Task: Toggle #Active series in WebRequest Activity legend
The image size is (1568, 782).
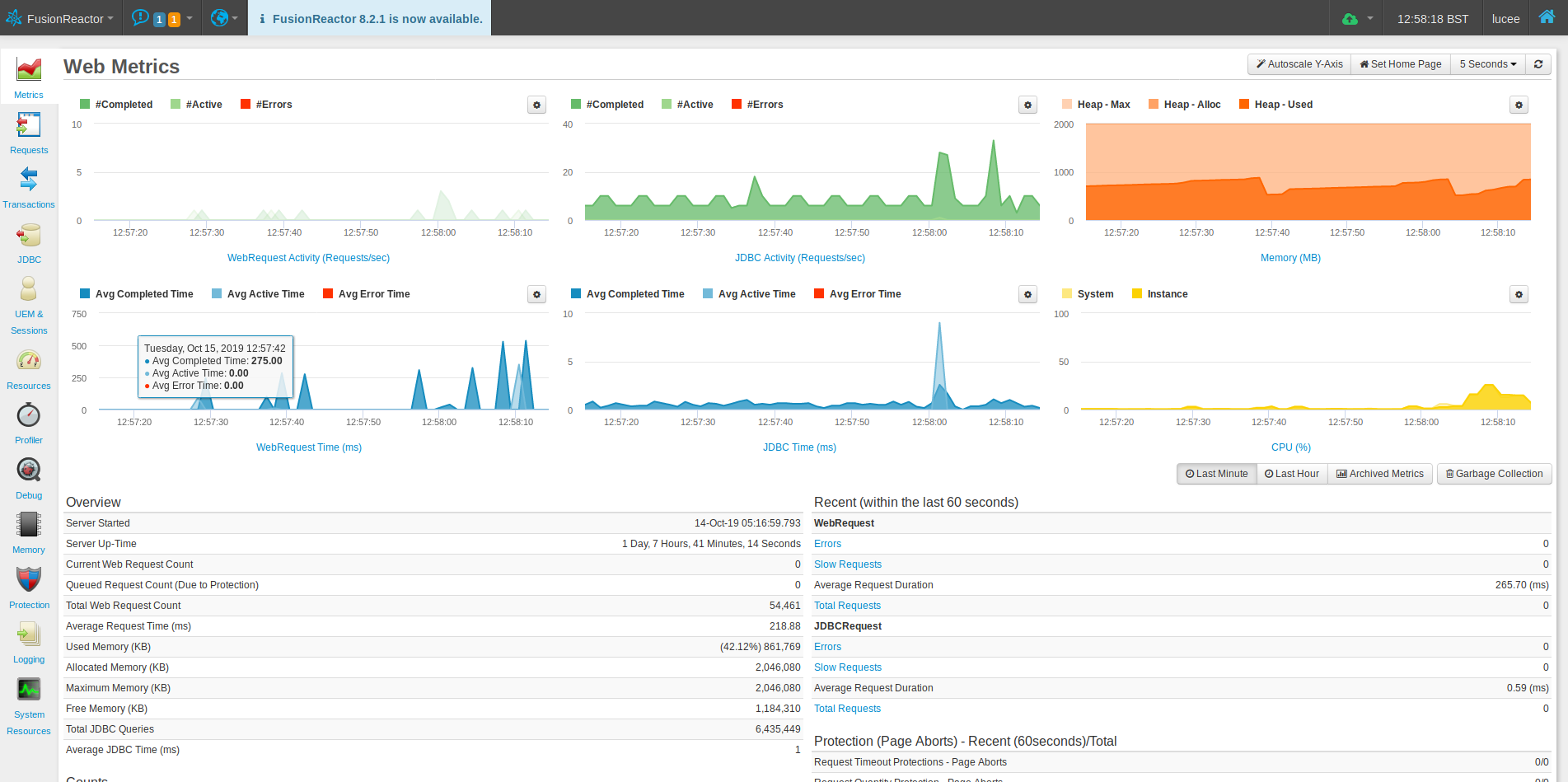Action: pos(196,105)
